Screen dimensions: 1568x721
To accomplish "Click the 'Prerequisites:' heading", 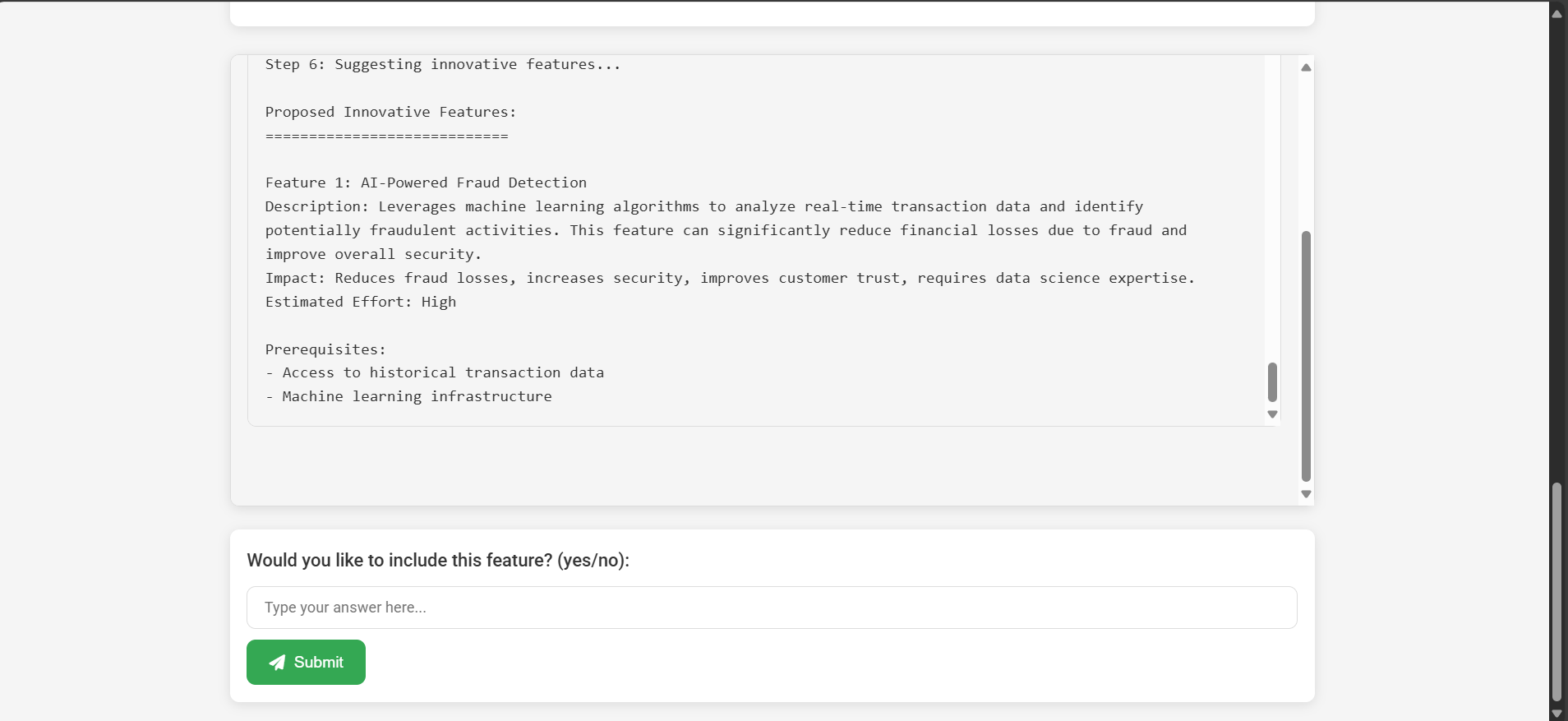I will click(325, 349).
